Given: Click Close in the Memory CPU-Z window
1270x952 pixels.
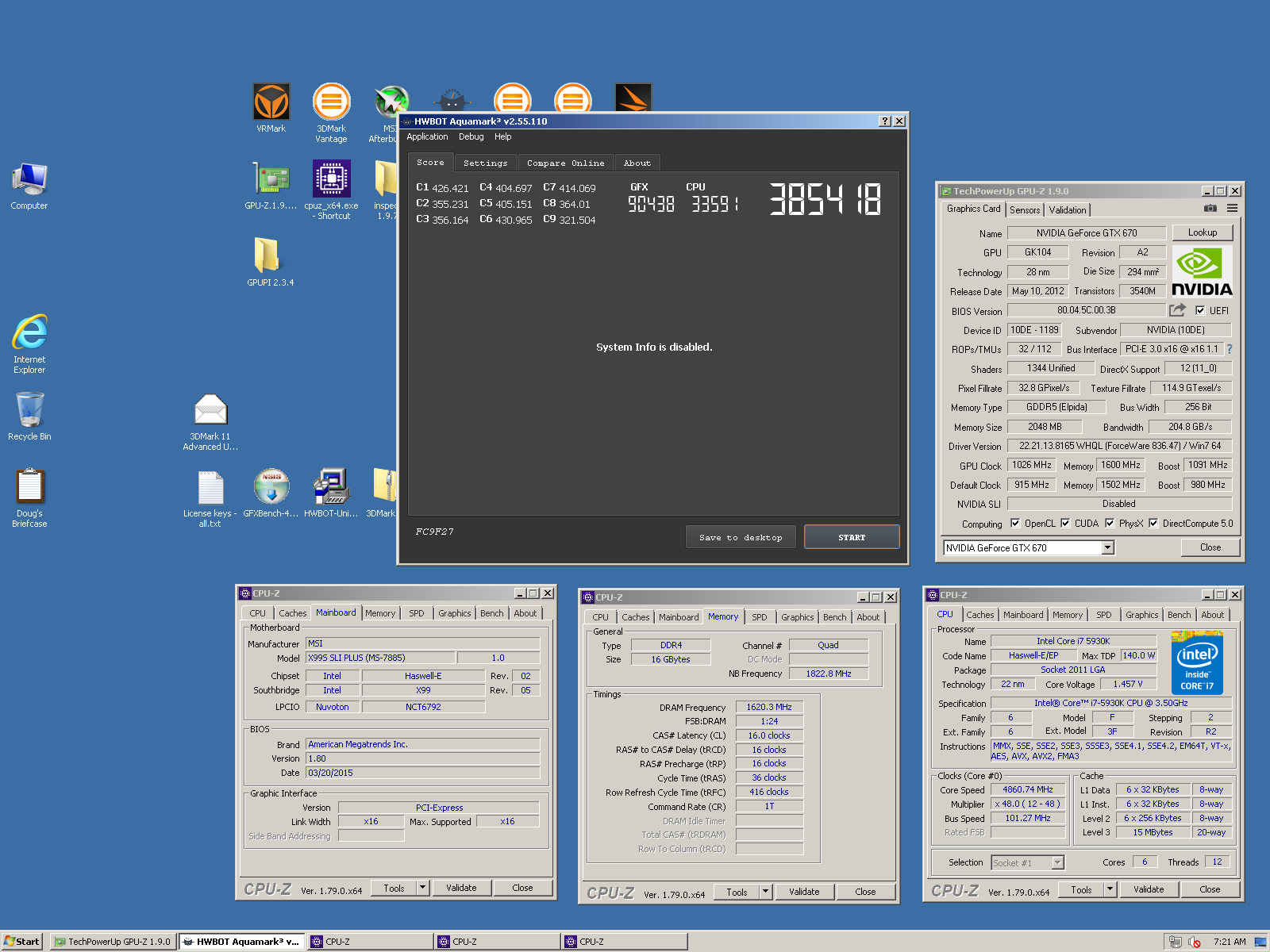Looking at the screenshot, I should coord(865,892).
